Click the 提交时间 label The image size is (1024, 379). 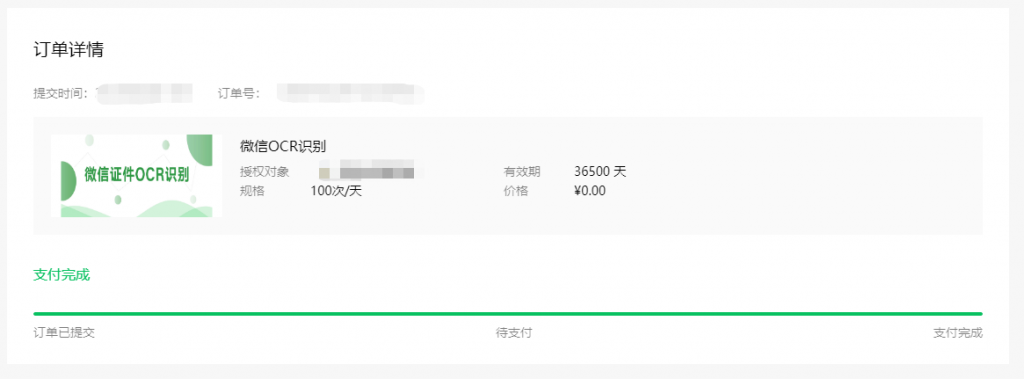[60, 93]
